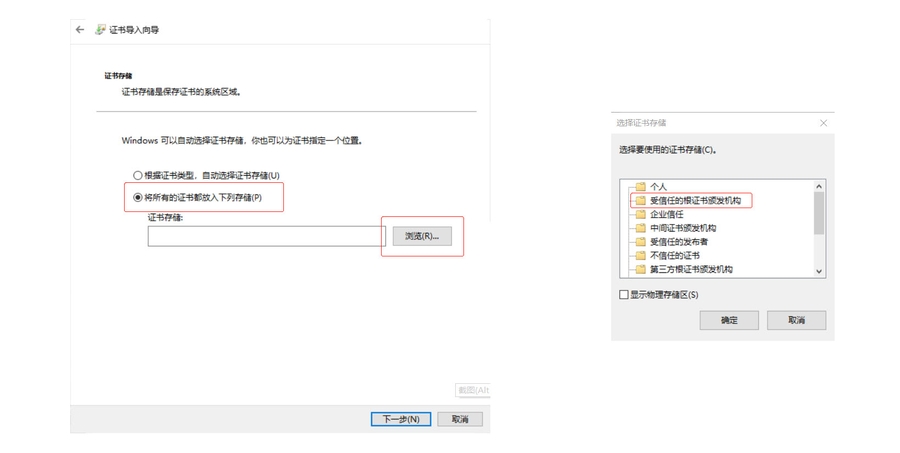Click the 第三方根证书颁发机构 folder icon
This screenshot has height=453, width=900.
point(640,269)
